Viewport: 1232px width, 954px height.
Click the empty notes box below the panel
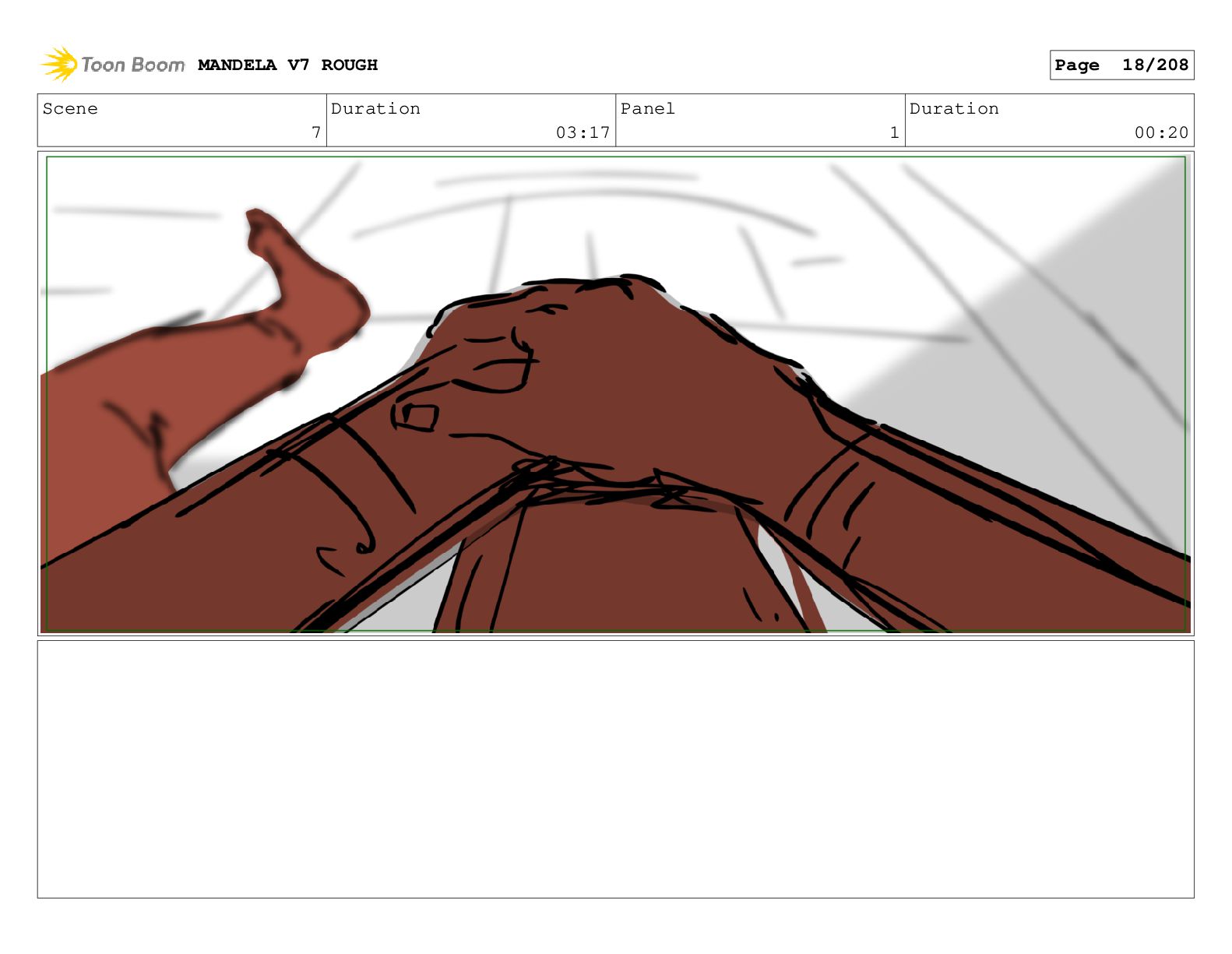[x=615, y=769]
